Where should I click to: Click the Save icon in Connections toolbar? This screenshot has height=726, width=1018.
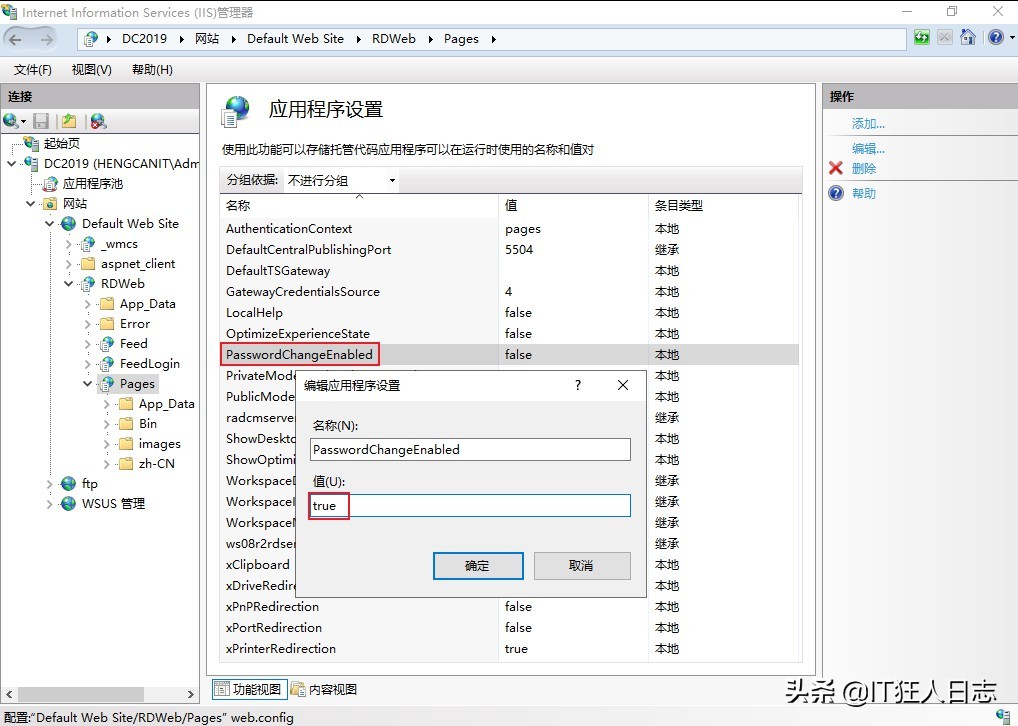(x=42, y=121)
